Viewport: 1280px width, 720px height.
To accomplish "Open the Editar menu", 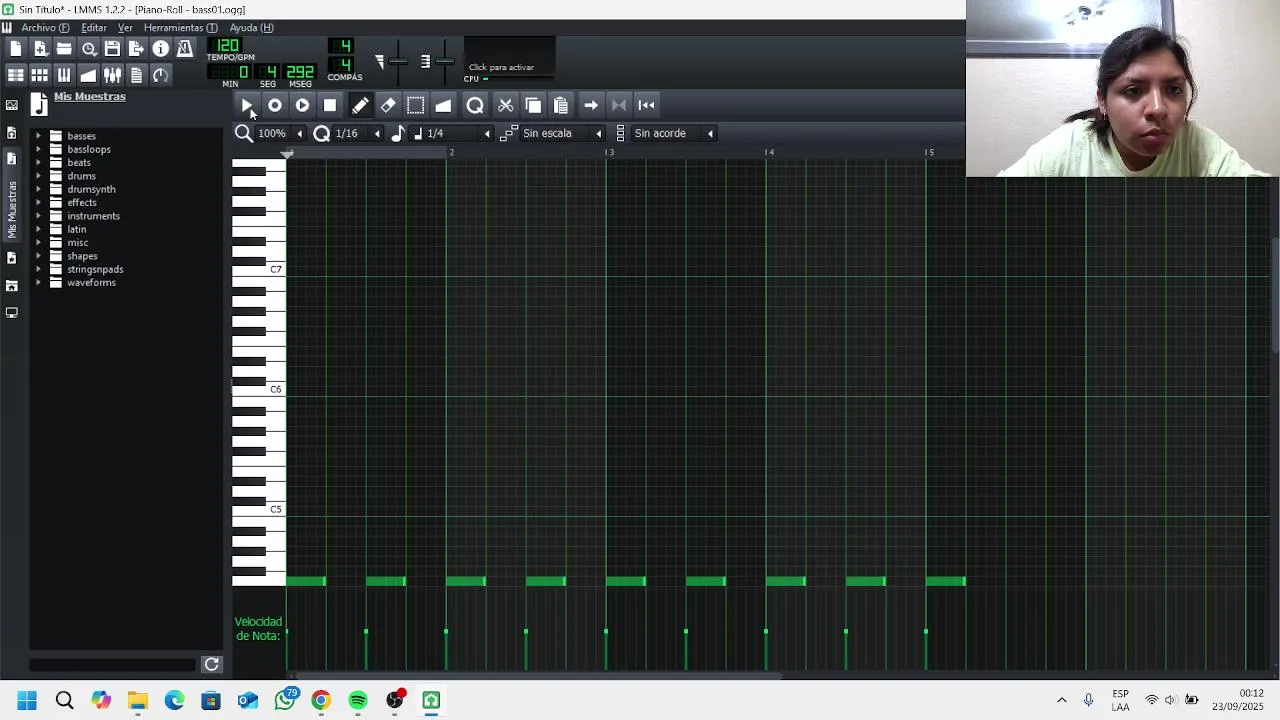I will [x=94, y=27].
